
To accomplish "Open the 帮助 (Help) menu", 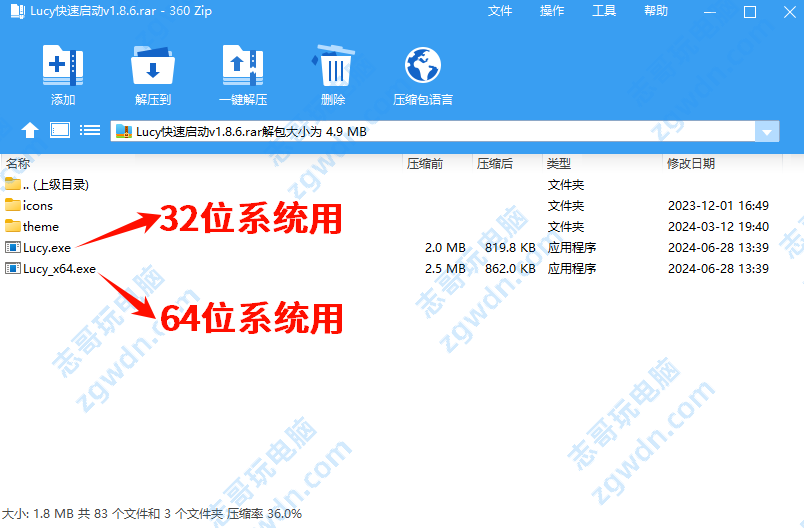I will [x=656, y=11].
